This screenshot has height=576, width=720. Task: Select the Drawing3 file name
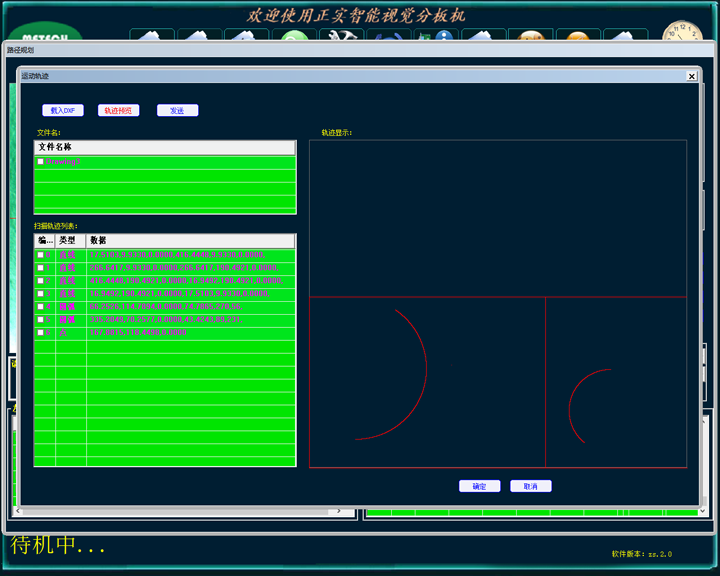tap(63, 161)
